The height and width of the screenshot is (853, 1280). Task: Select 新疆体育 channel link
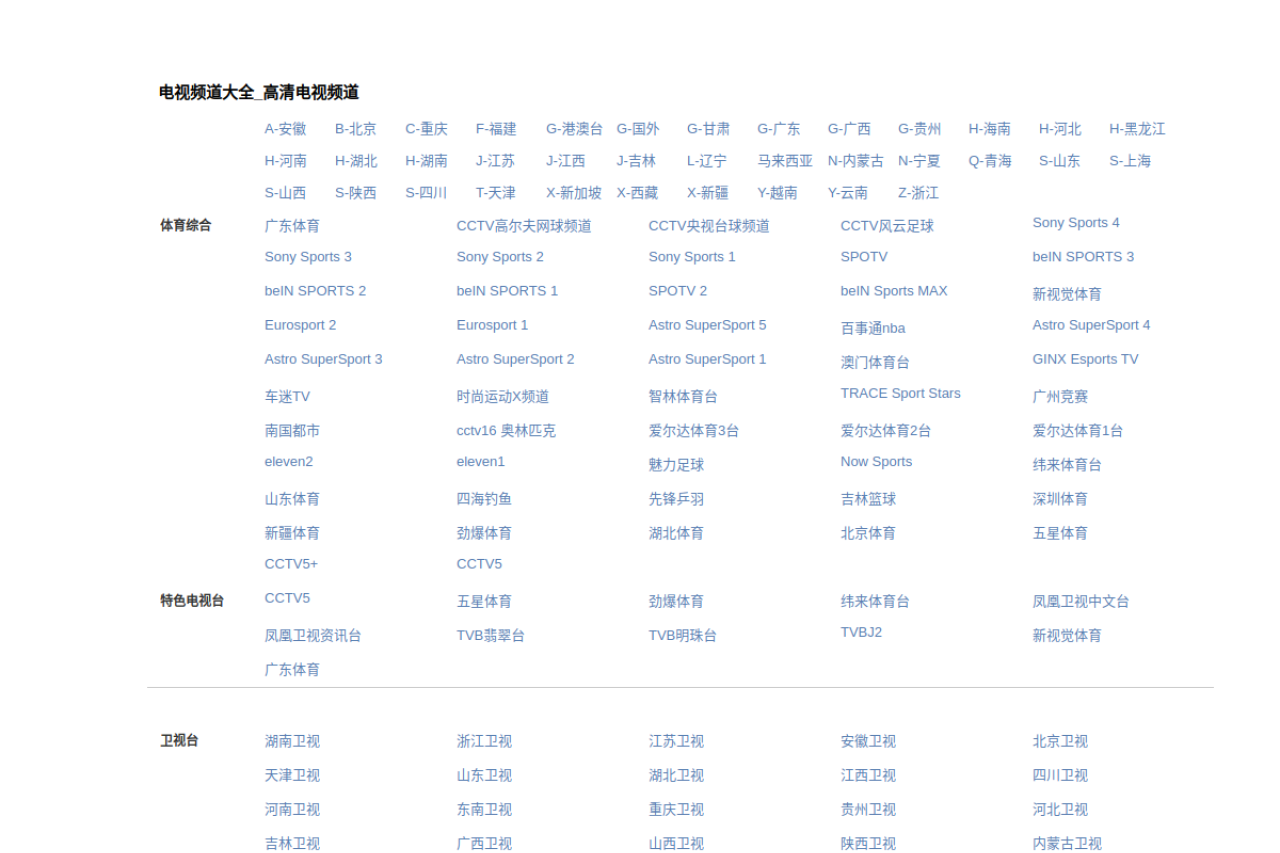click(292, 533)
